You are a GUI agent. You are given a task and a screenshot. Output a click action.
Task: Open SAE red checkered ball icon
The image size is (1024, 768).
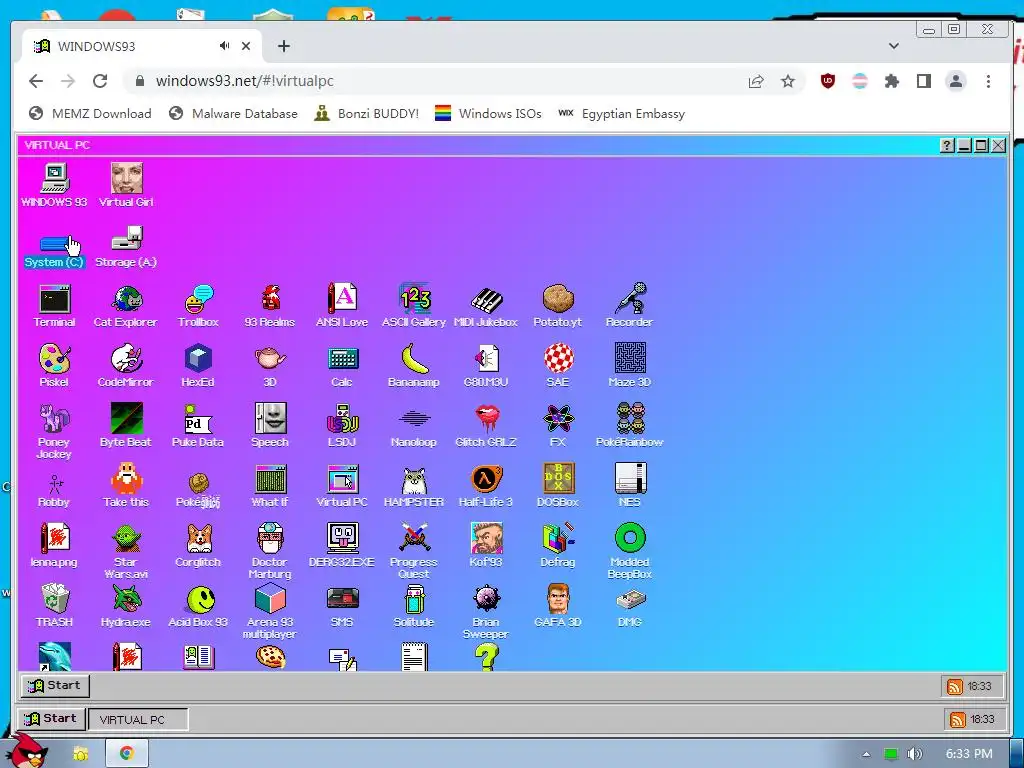[x=558, y=366]
